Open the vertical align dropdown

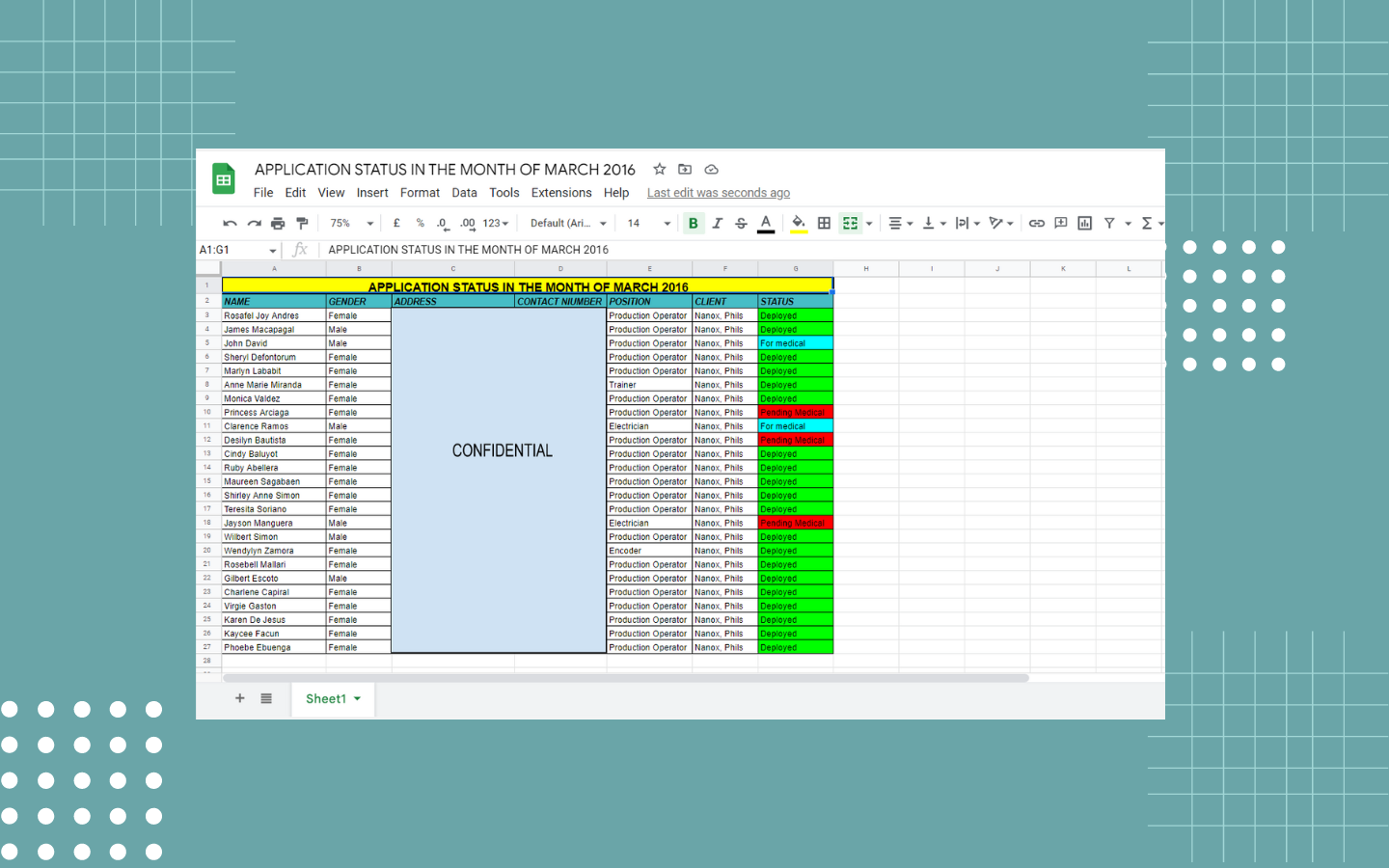tap(934, 223)
